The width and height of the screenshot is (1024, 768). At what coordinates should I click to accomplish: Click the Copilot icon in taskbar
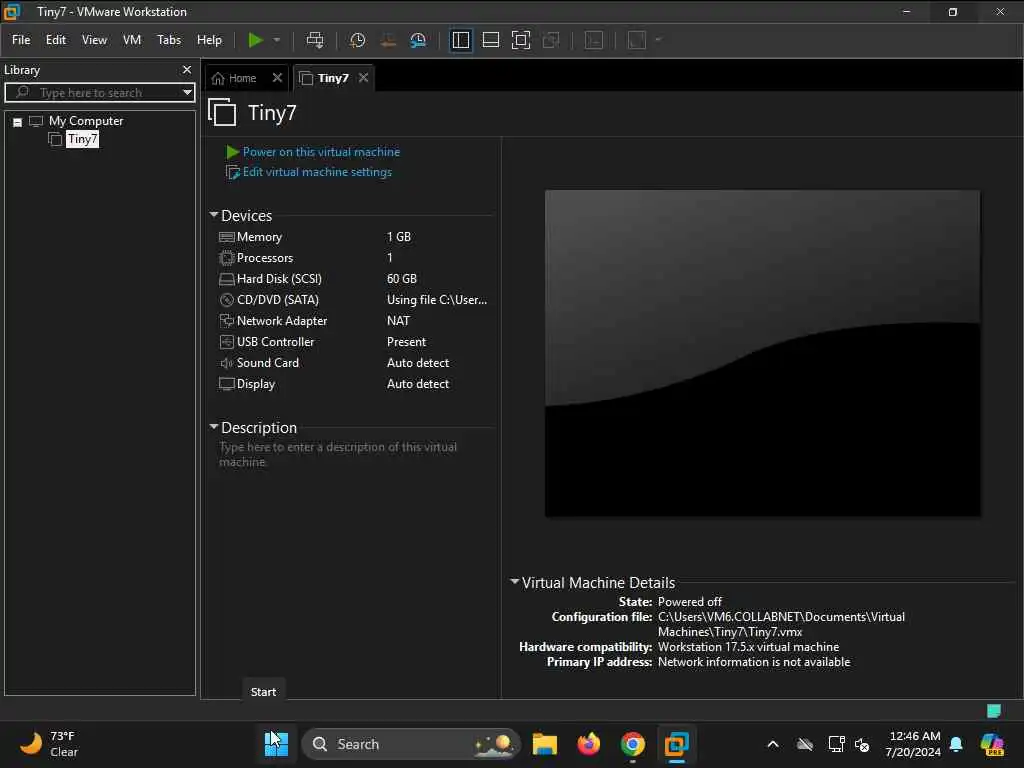coord(992,744)
